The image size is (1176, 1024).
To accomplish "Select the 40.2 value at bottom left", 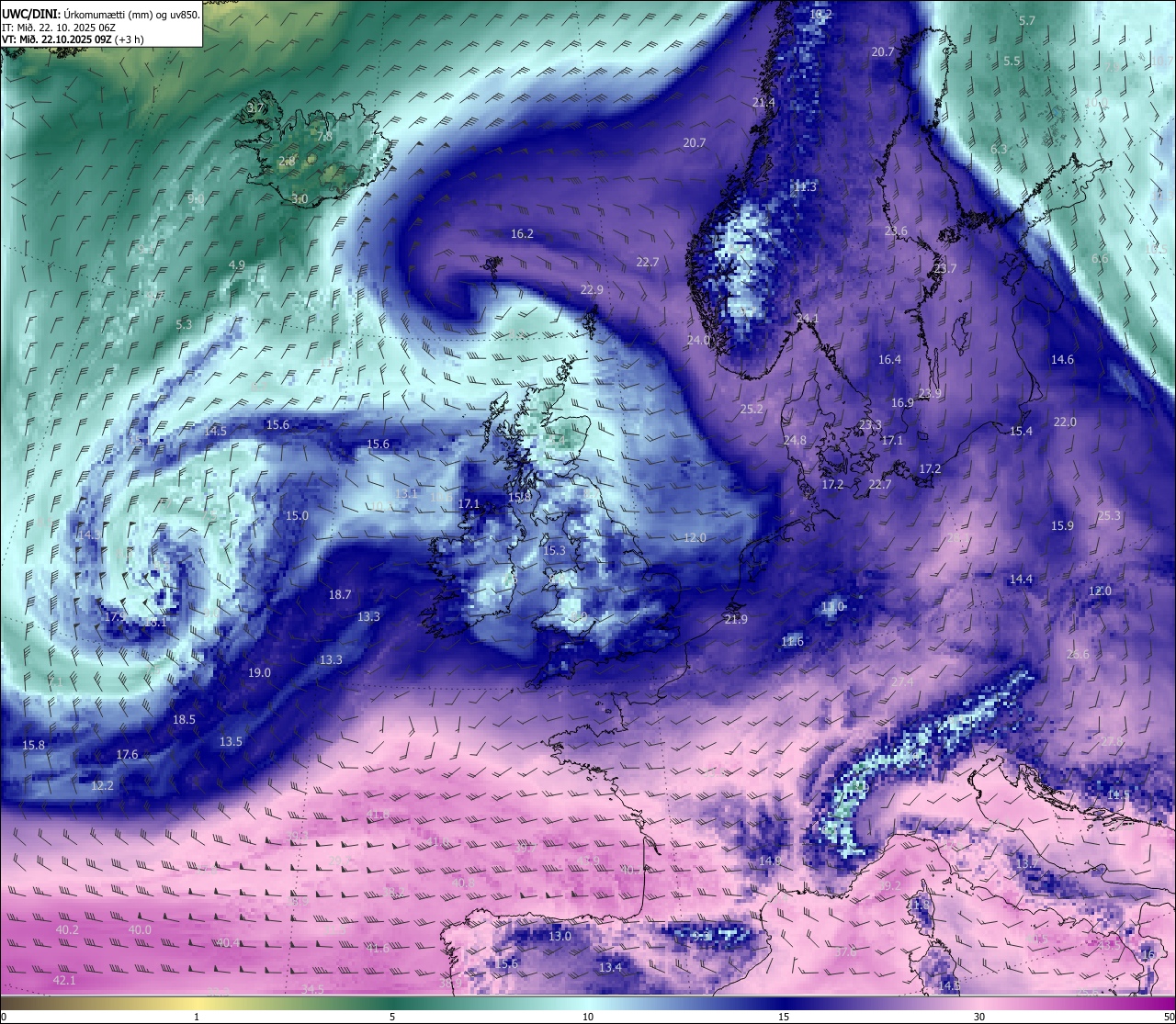I will [67, 930].
